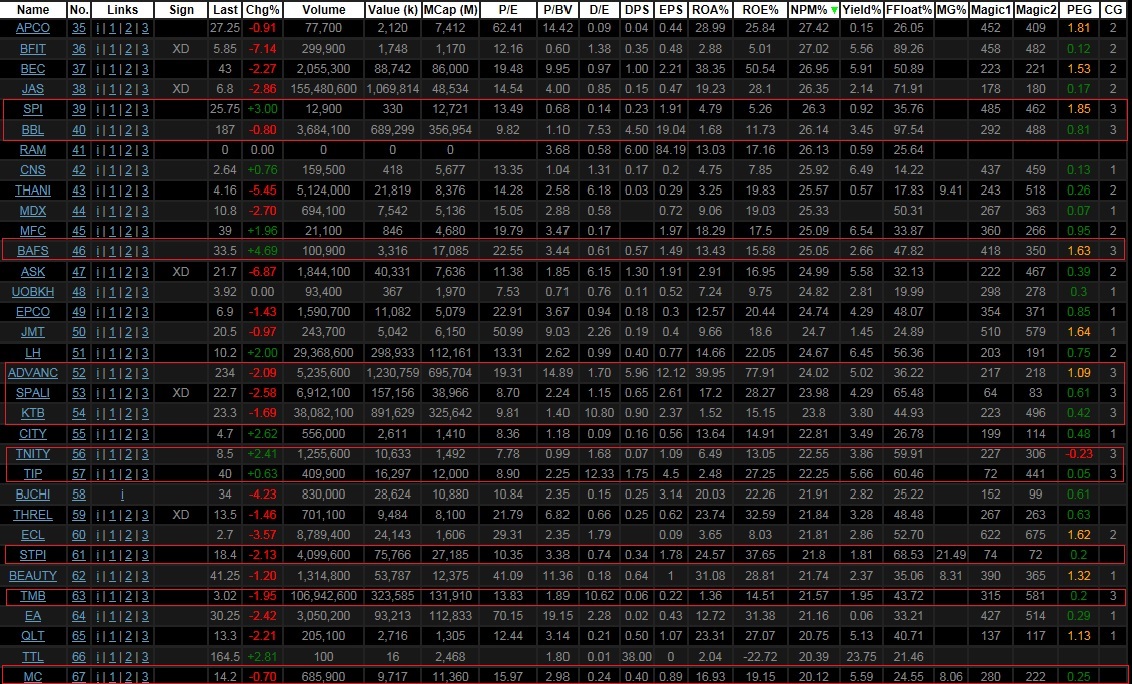Open link 2 in the TIP row
The height and width of the screenshot is (684, 1132).
pyautogui.click(x=129, y=475)
